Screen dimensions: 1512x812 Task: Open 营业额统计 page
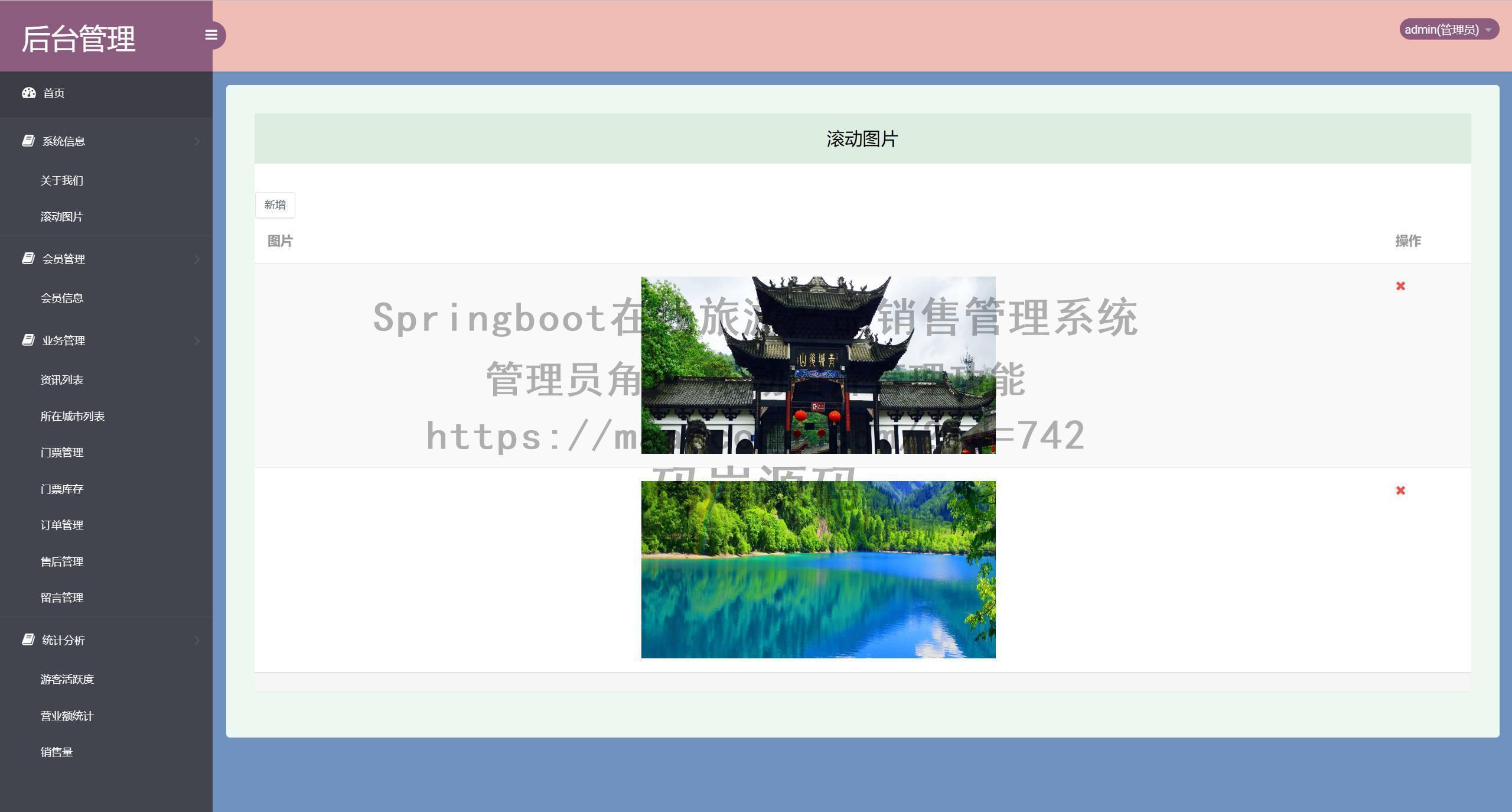click(67, 716)
